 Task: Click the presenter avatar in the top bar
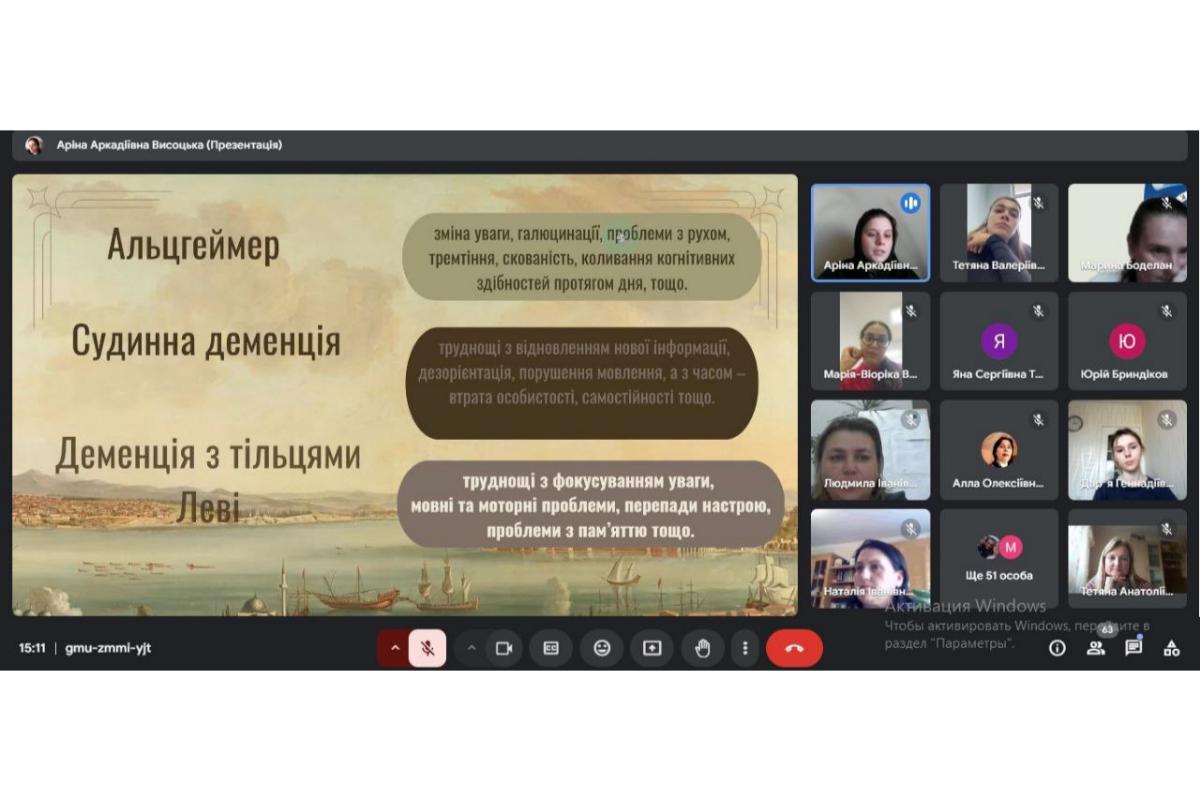tap(34, 145)
